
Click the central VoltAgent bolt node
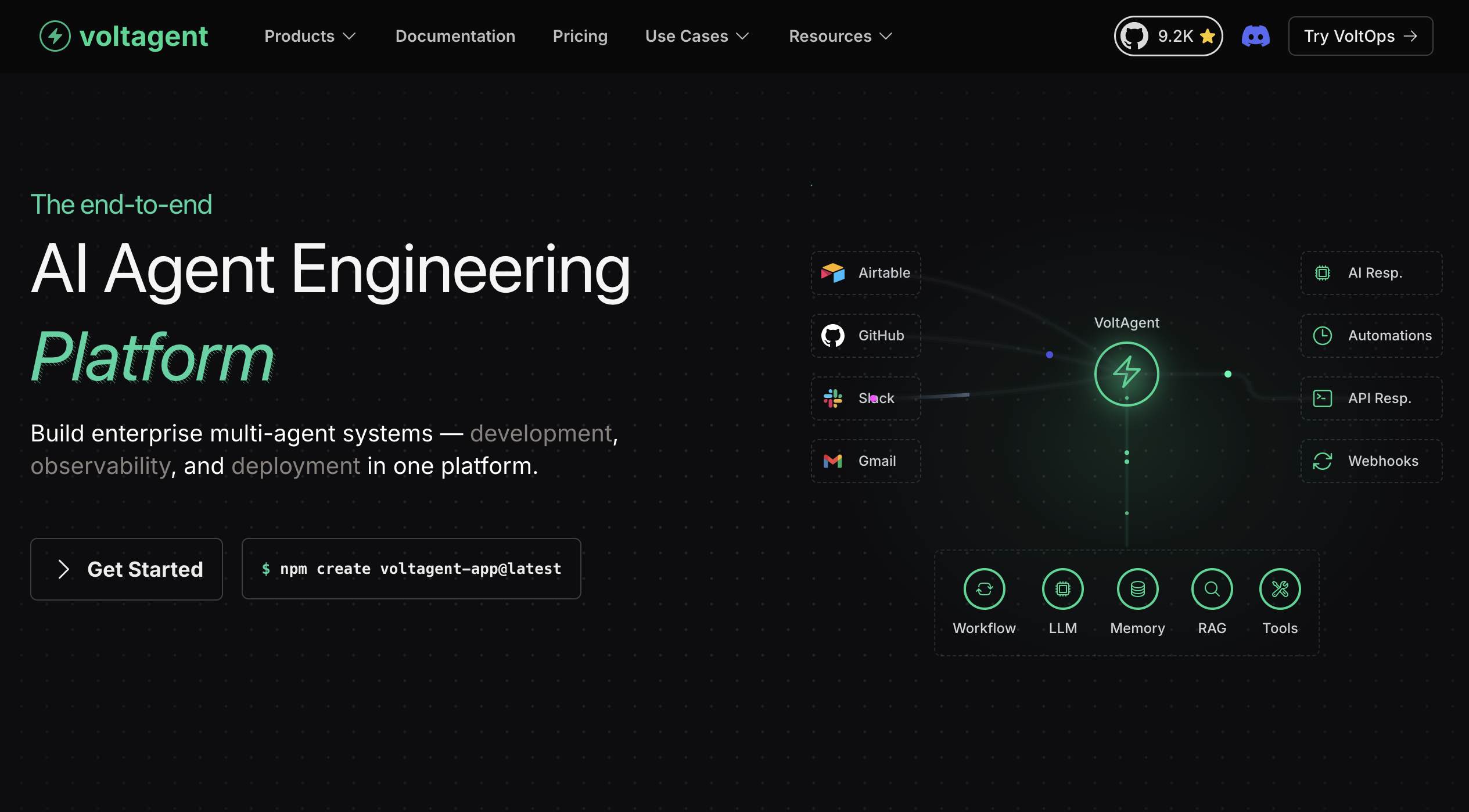[1126, 373]
